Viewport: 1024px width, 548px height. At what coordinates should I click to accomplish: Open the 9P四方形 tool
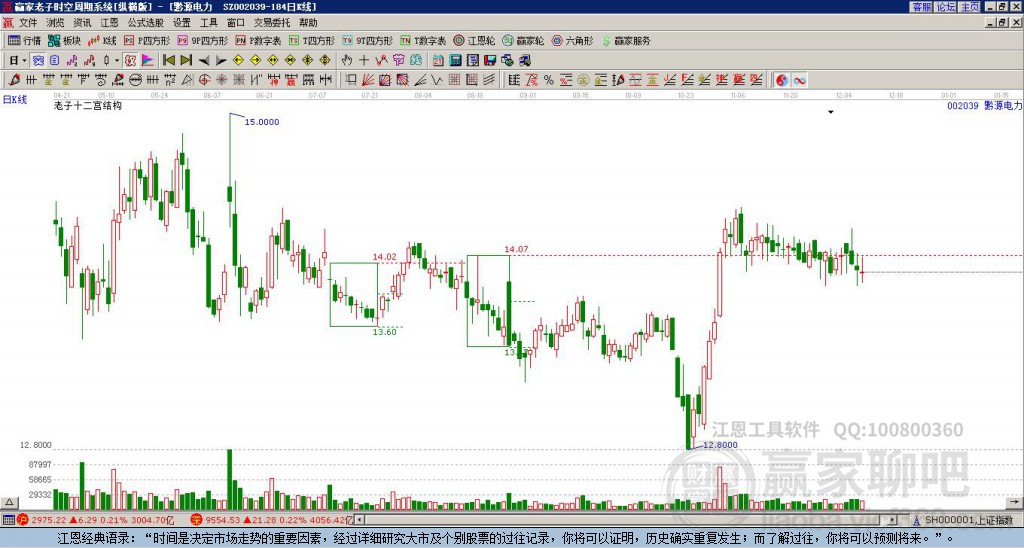click(x=203, y=40)
